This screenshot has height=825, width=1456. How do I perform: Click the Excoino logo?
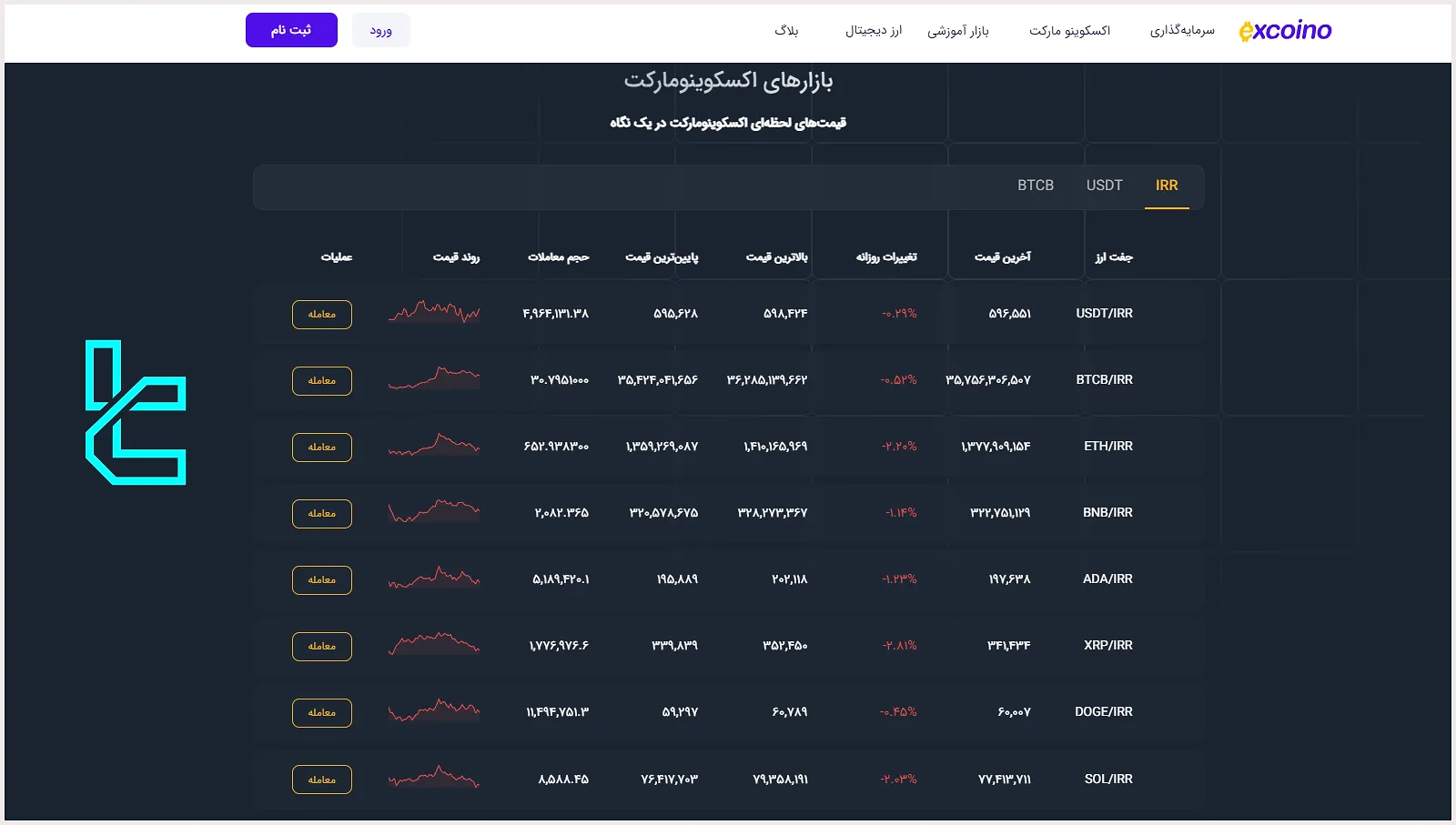coord(1284,29)
